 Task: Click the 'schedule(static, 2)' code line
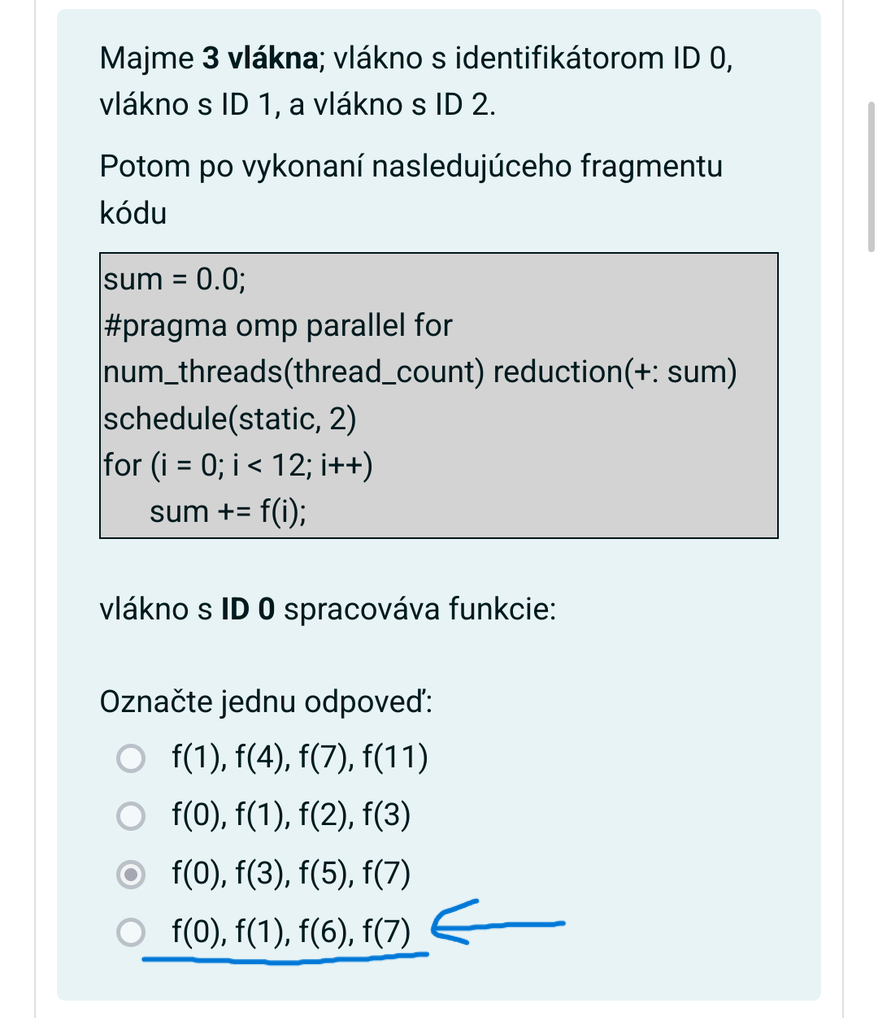pyautogui.click(x=230, y=419)
